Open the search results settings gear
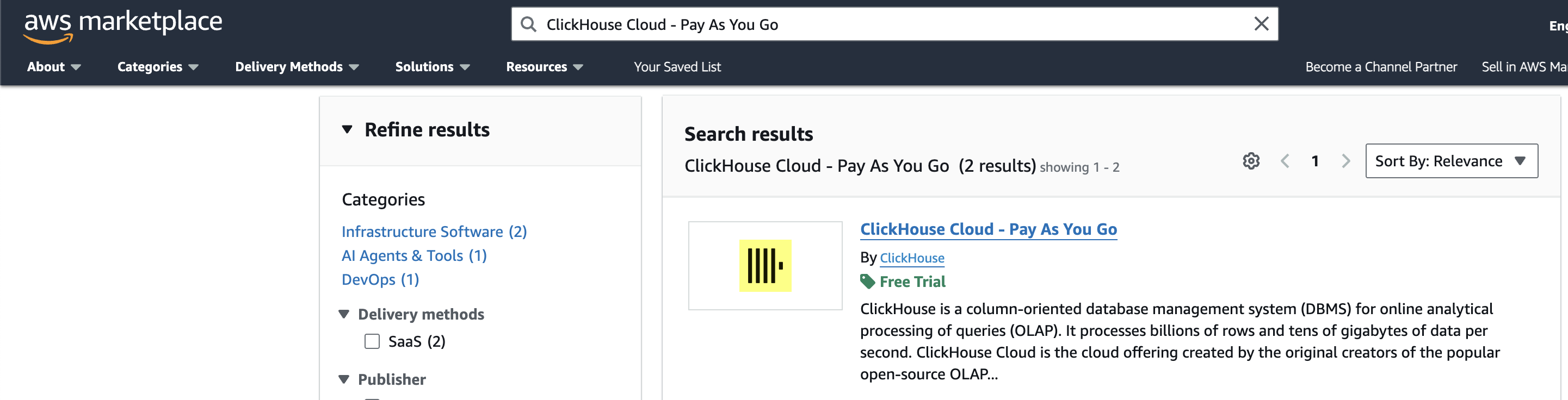The image size is (1568, 400). (x=1251, y=160)
